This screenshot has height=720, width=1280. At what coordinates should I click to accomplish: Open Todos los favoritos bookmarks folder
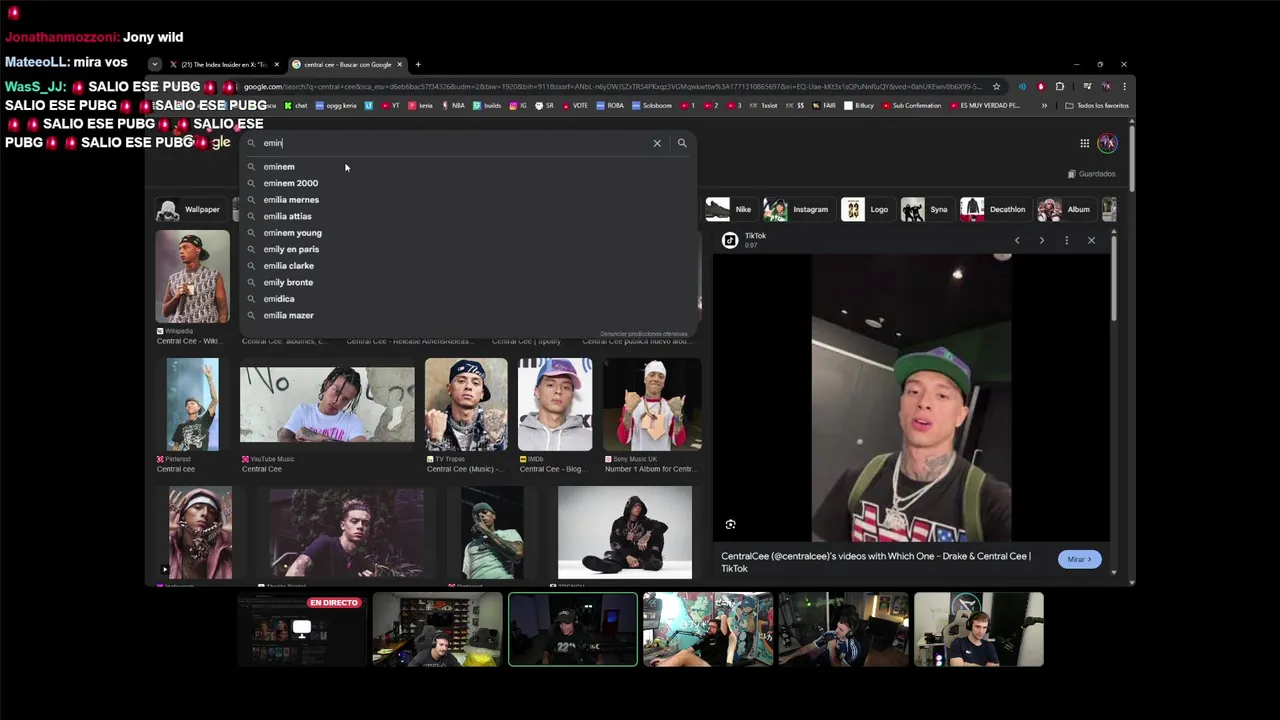click(x=1097, y=105)
